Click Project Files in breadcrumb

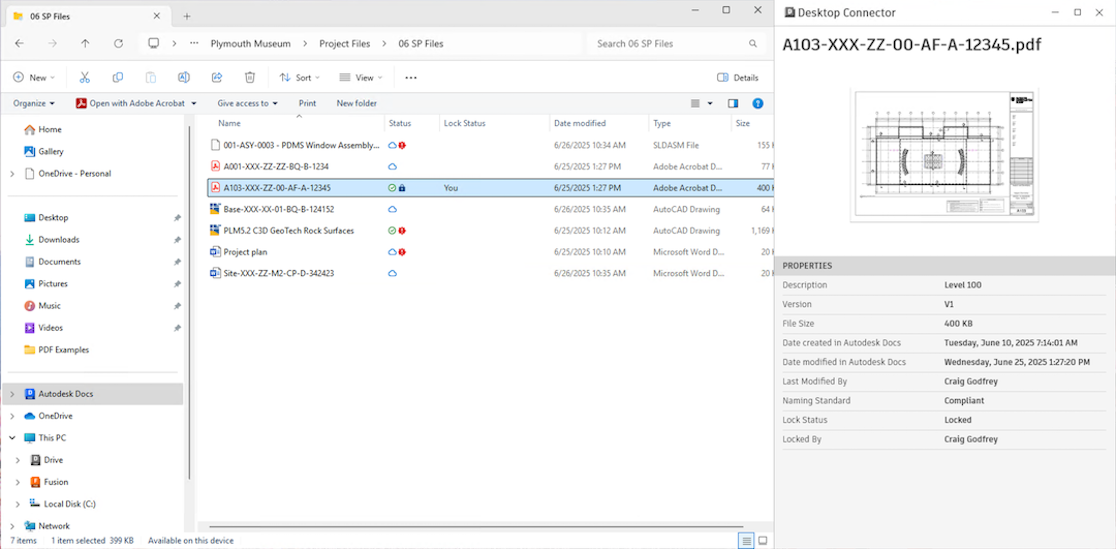(344, 43)
